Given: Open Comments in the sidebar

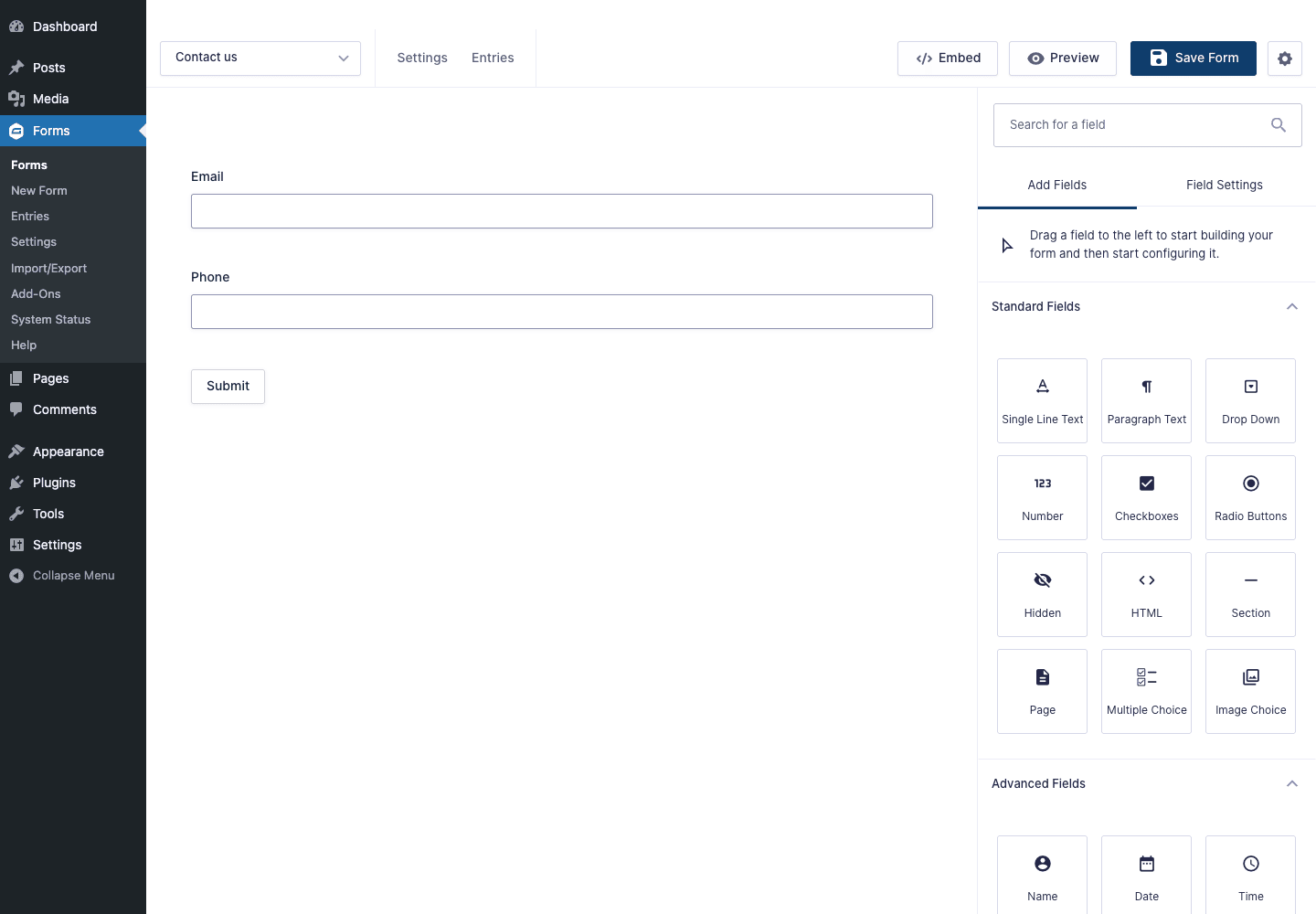Looking at the screenshot, I should [73, 409].
